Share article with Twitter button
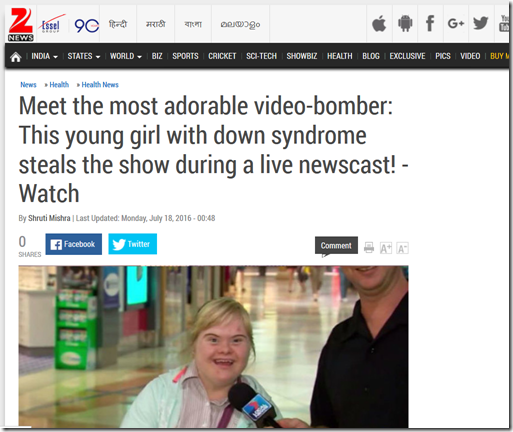Screen dimensions: 513x432 133,244
